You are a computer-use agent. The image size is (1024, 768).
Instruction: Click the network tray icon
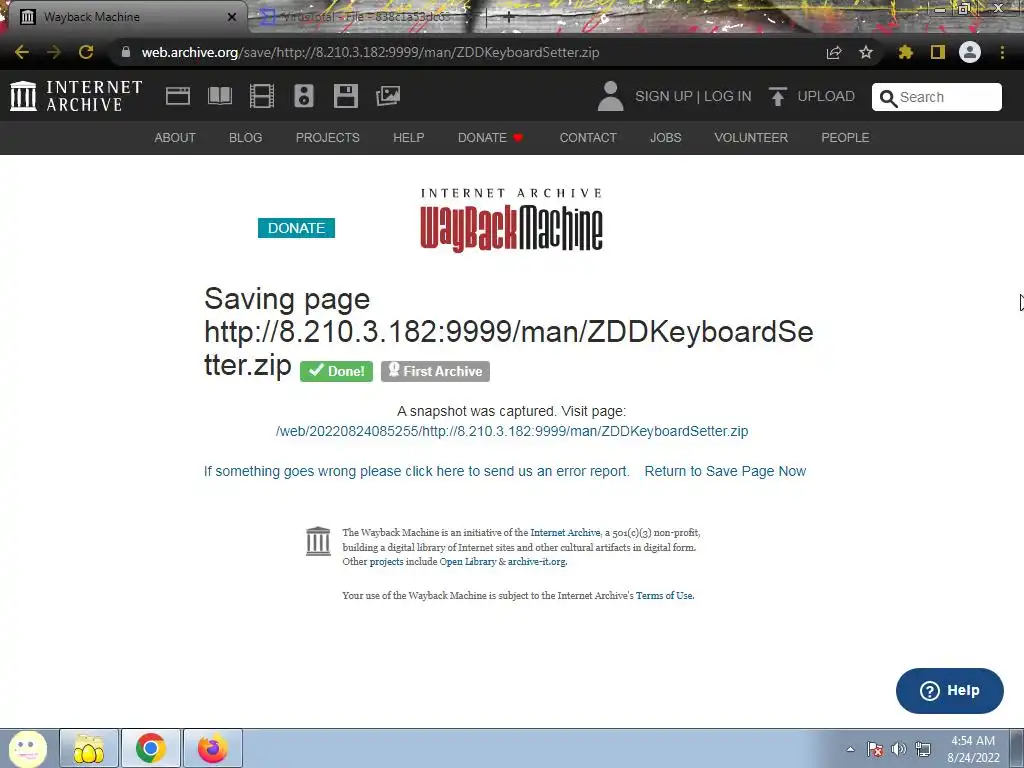pos(923,749)
